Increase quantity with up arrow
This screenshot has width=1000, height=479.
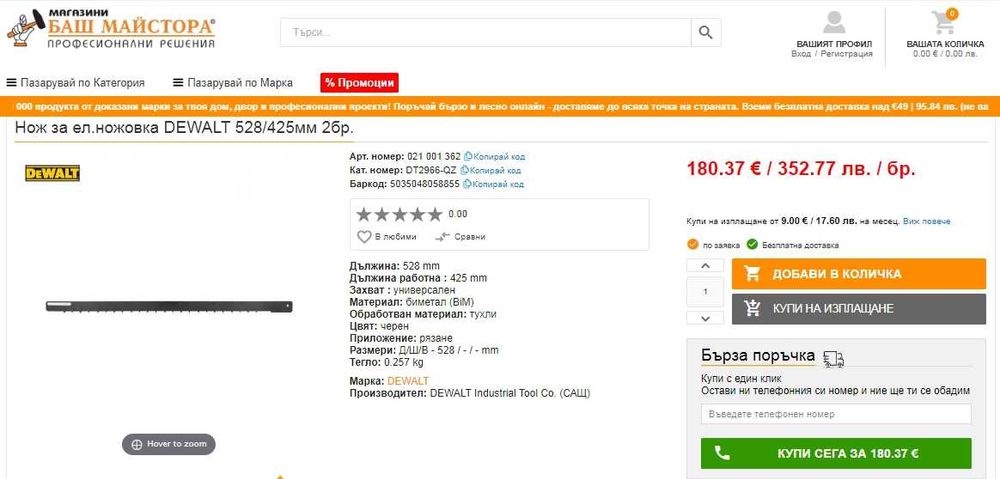705,265
